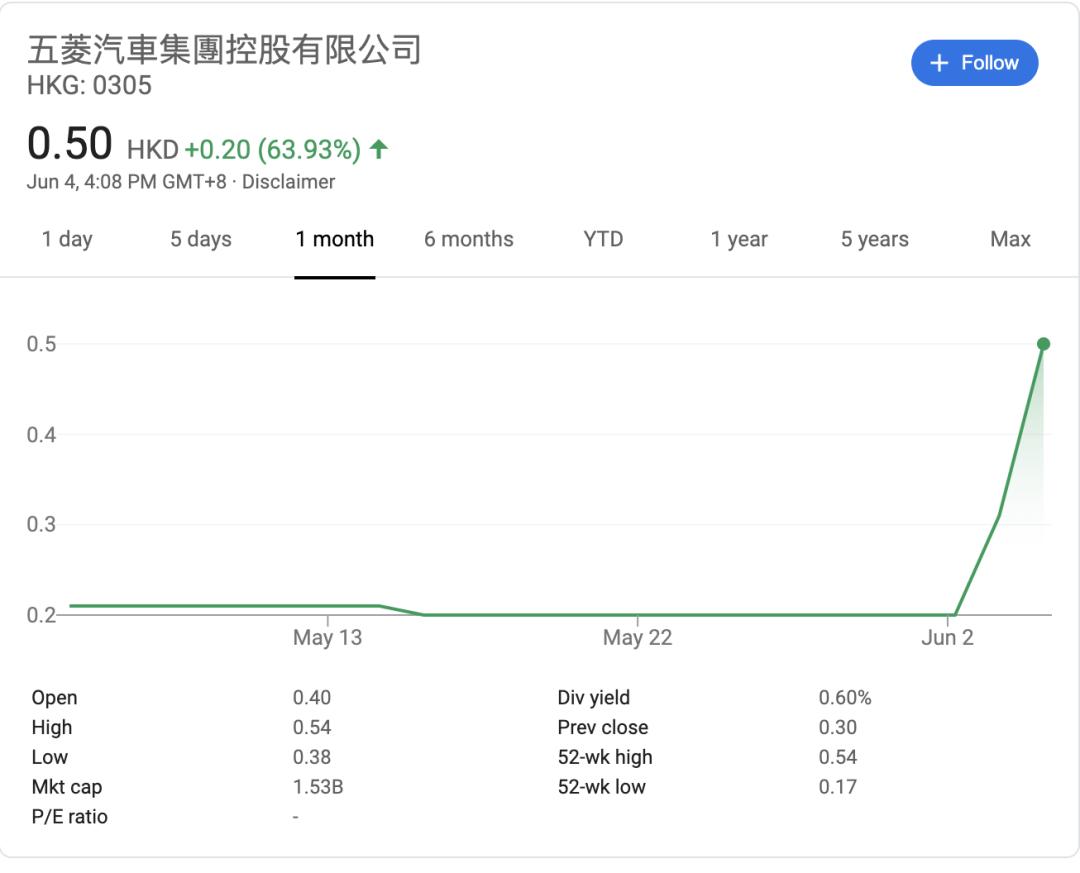Click the May 13 date on the chart axis
Screen dimensions: 1080x873
tap(327, 638)
